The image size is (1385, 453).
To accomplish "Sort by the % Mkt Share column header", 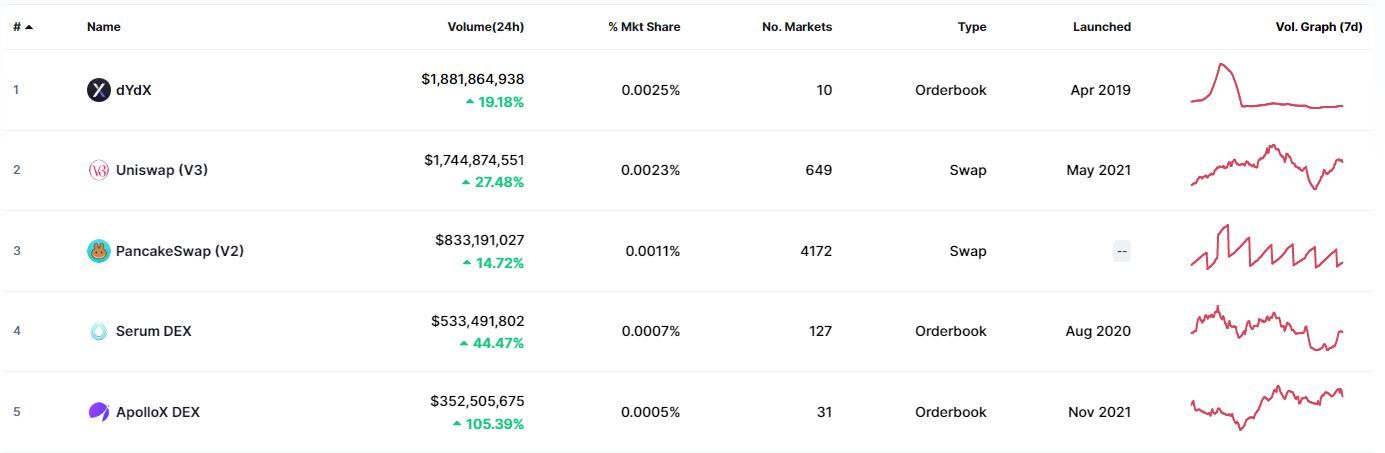I will [644, 27].
